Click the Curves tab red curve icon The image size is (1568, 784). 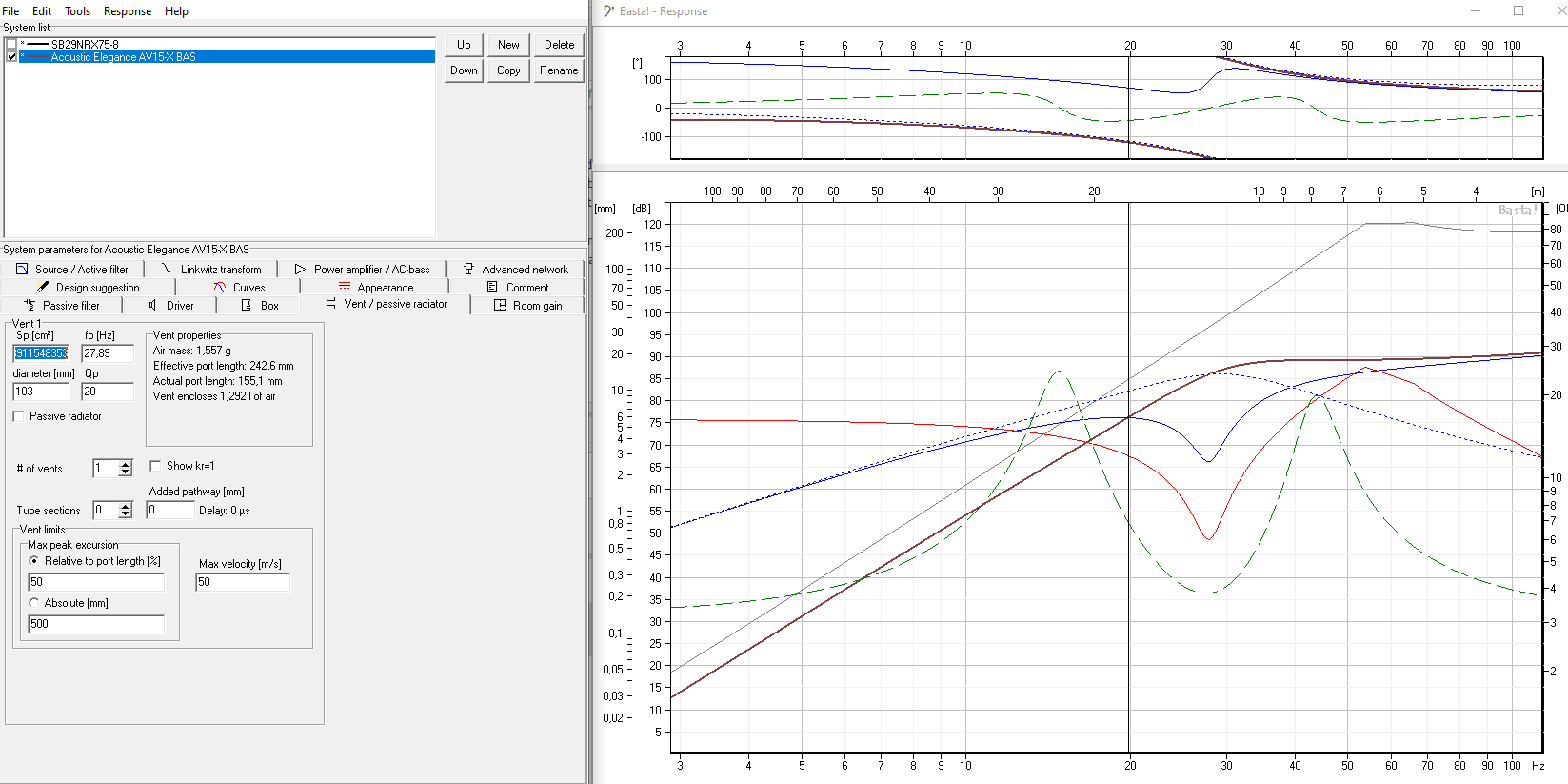pyautogui.click(x=220, y=287)
